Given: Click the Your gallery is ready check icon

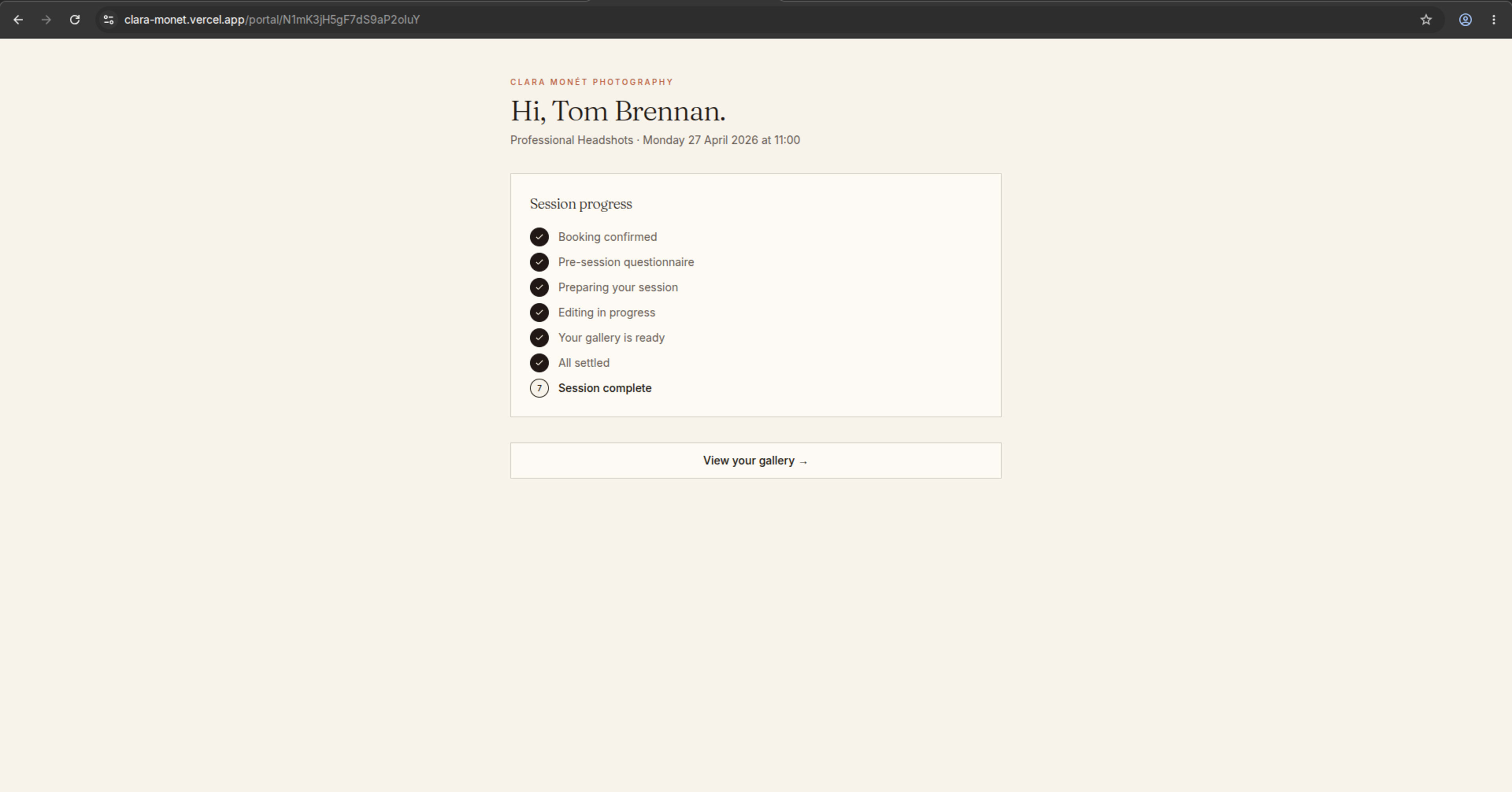Looking at the screenshot, I should 539,338.
